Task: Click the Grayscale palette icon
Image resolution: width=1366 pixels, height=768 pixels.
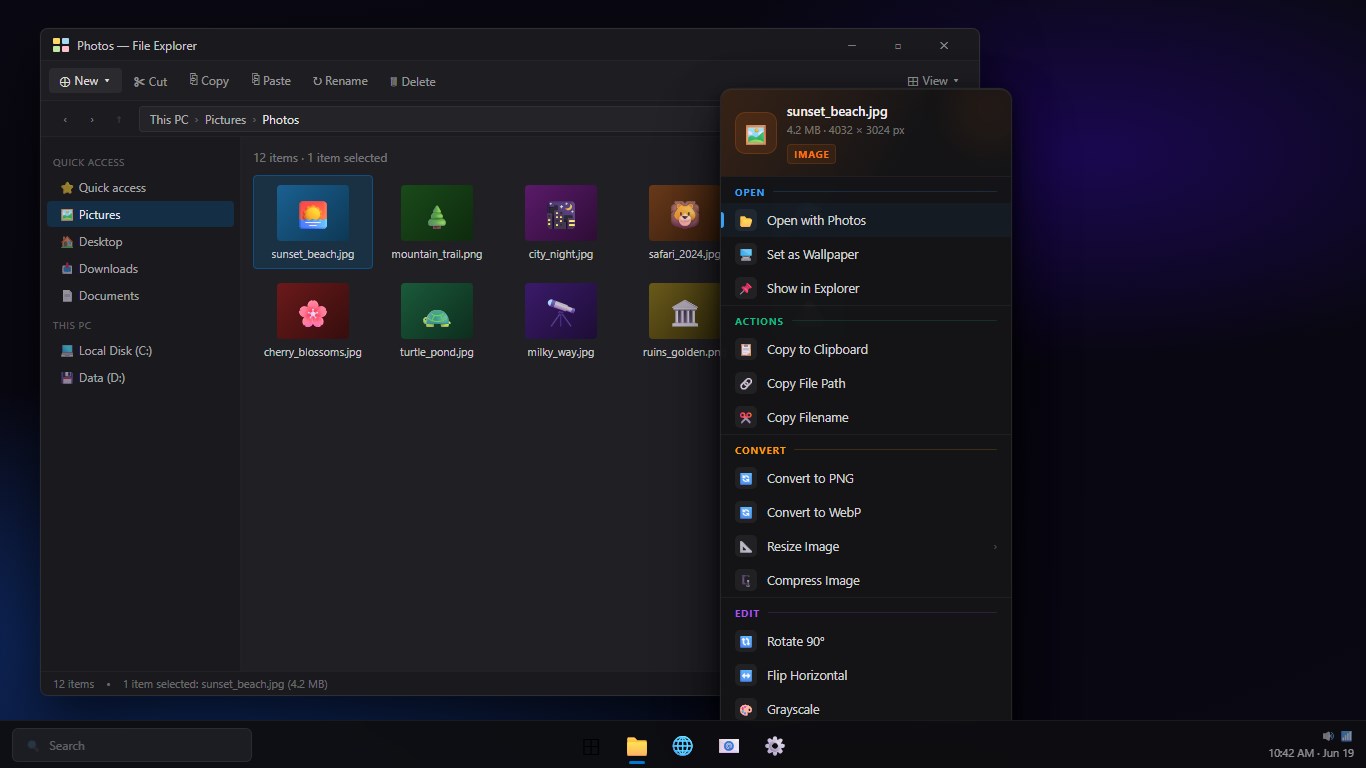Action: click(x=746, y=710)
